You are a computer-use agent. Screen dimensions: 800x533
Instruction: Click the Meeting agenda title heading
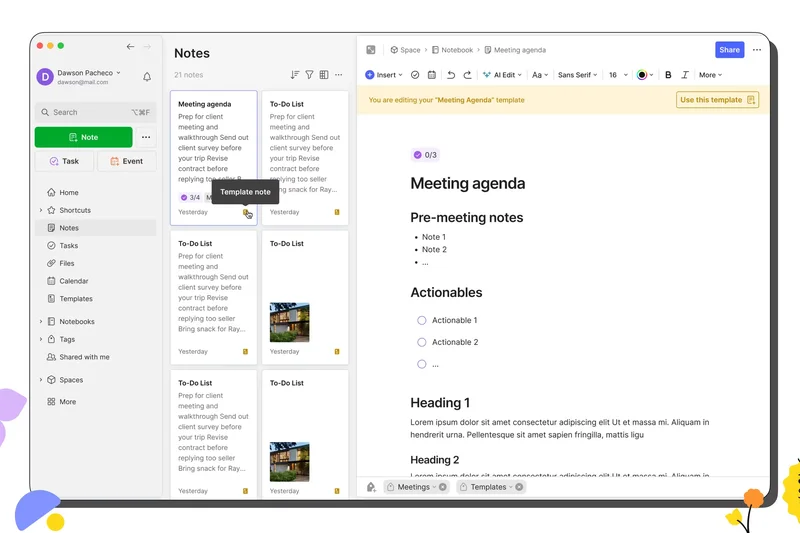coord(467,184)
